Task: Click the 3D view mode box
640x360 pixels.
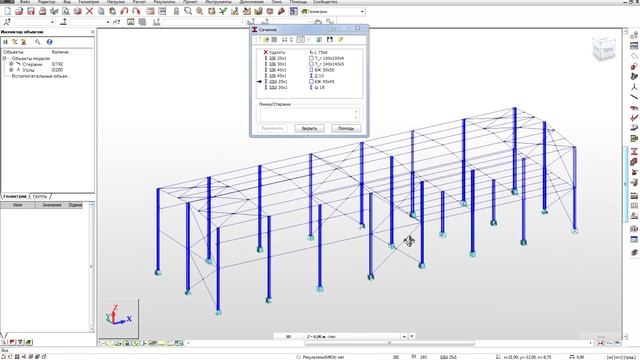Action: [288, 337]
